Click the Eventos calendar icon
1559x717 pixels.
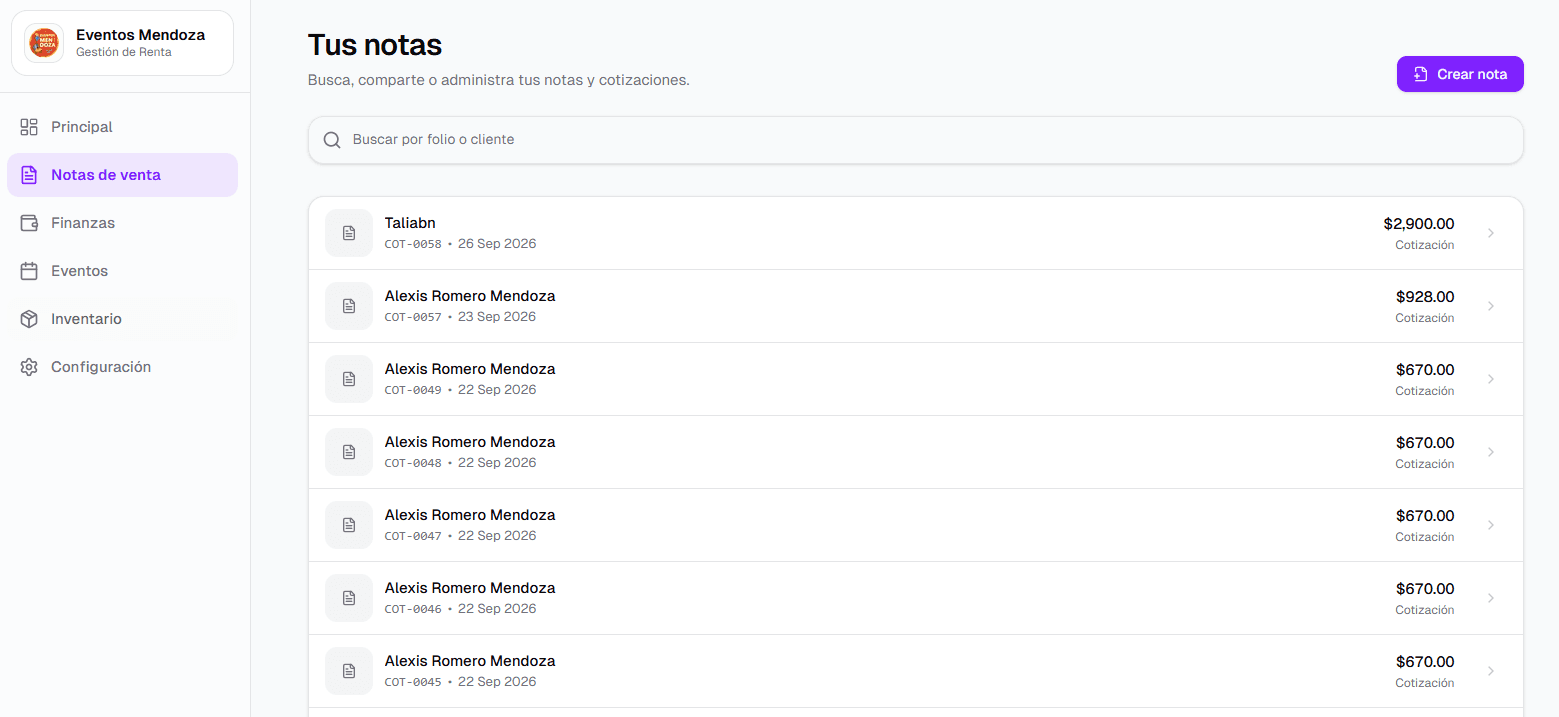(29, 271)
